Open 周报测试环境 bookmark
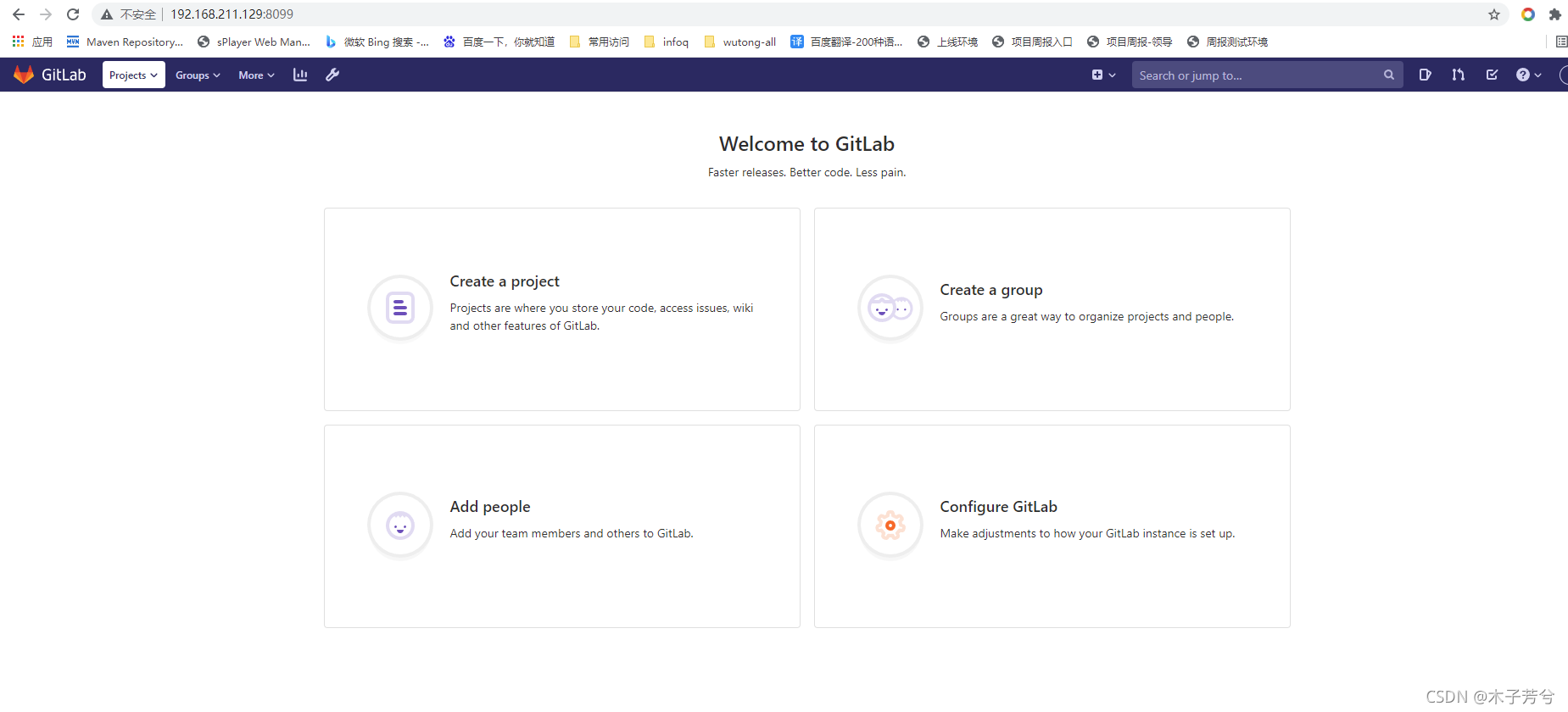 pyautogui.click(x=1227, y=42)
